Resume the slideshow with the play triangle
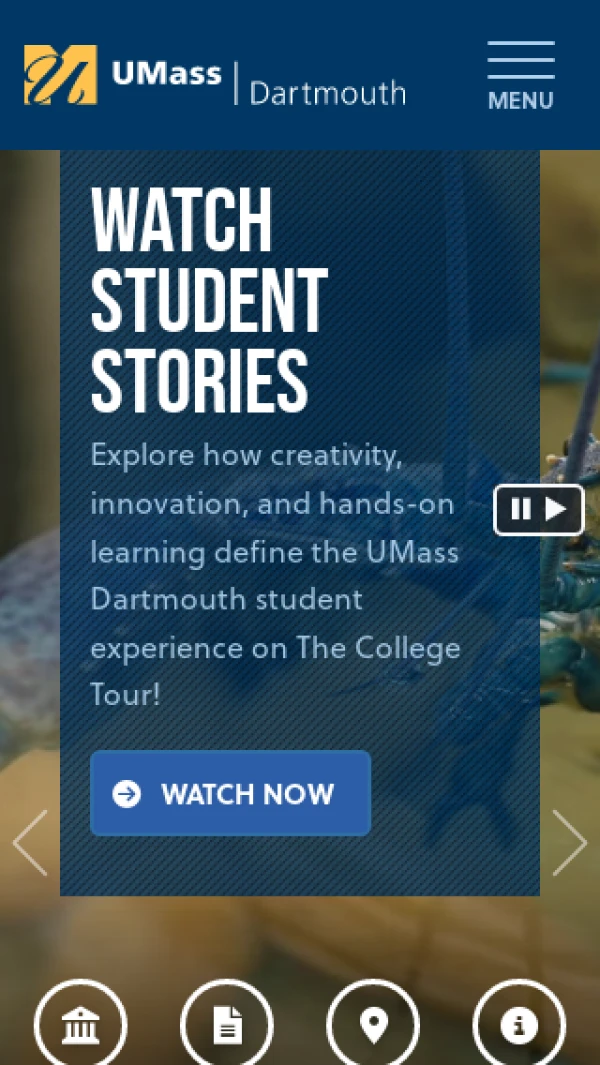 pos(556,509)
